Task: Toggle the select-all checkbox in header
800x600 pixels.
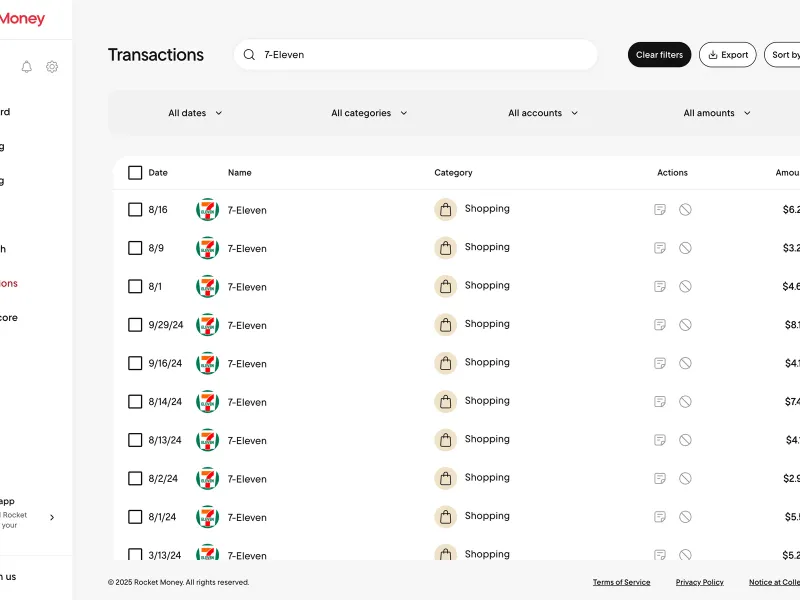Action: (x=135, y=172)
